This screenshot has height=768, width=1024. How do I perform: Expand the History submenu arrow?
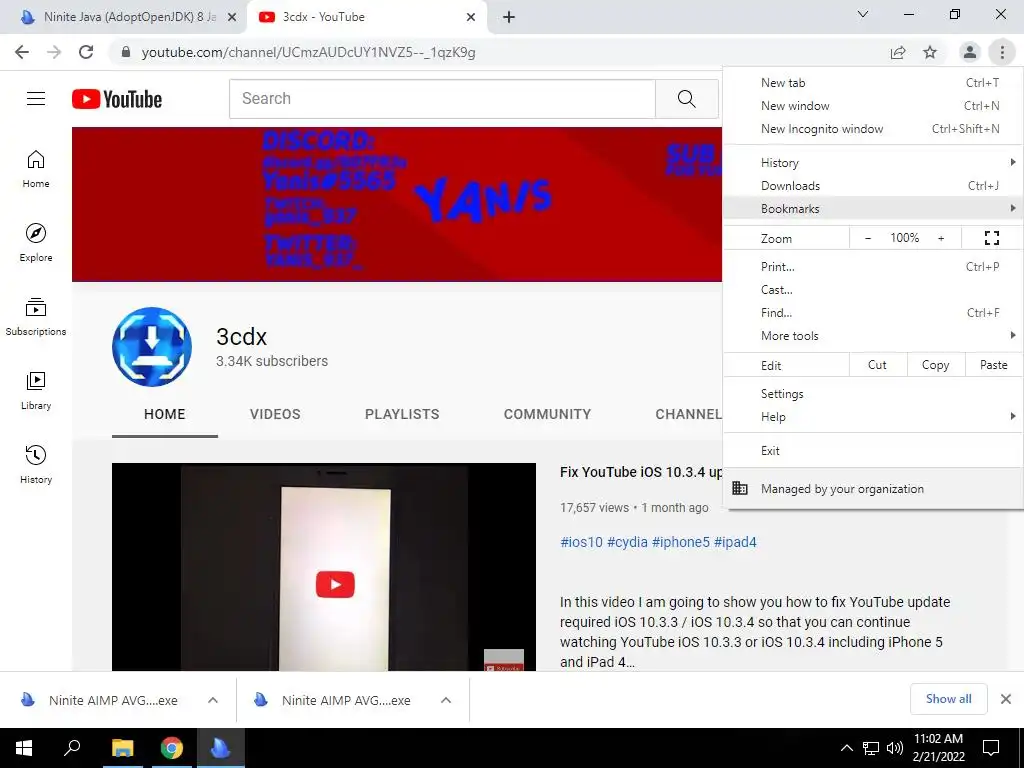[1012, 162]
